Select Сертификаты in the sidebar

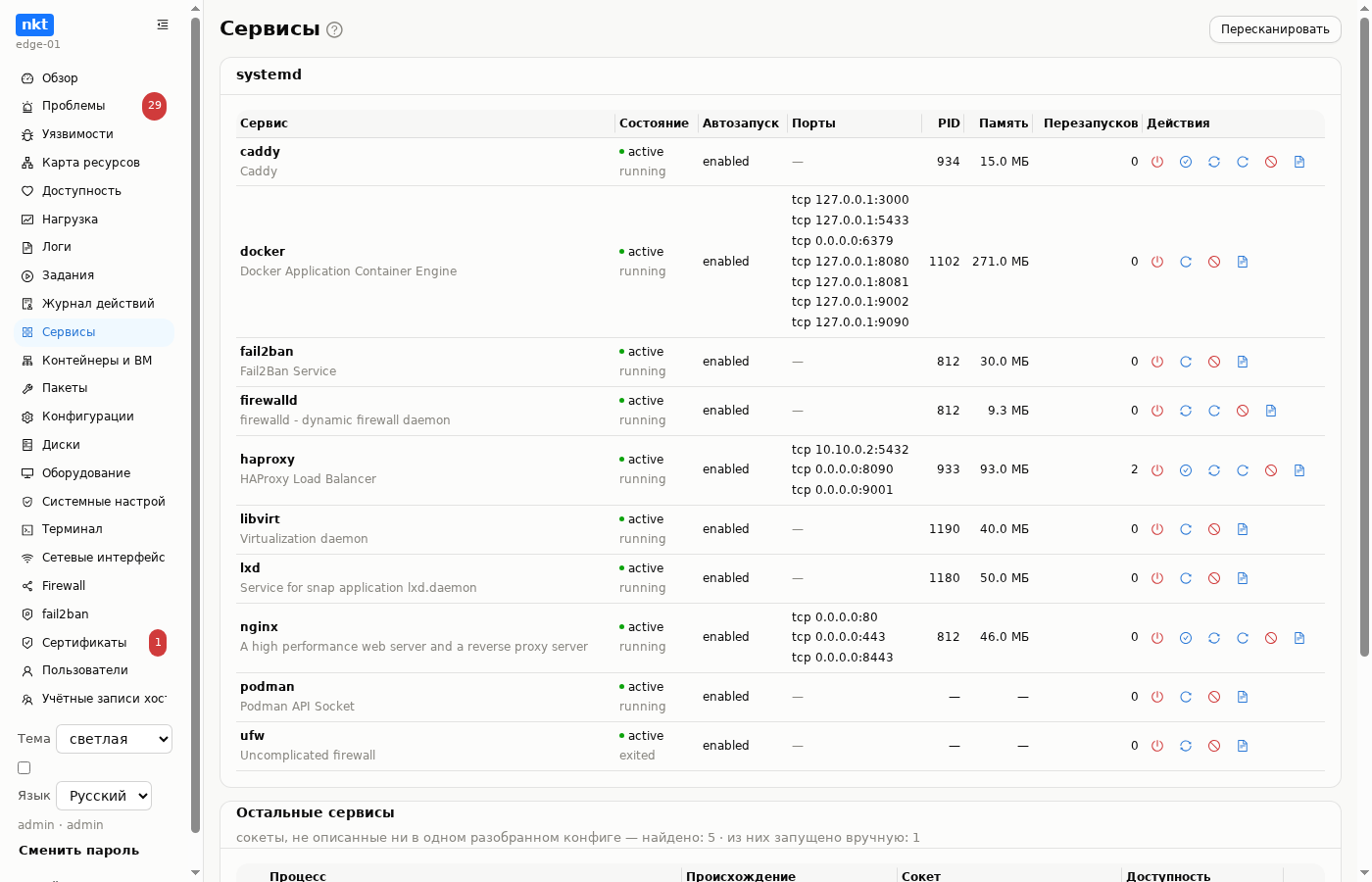click(x=94, y=643)
